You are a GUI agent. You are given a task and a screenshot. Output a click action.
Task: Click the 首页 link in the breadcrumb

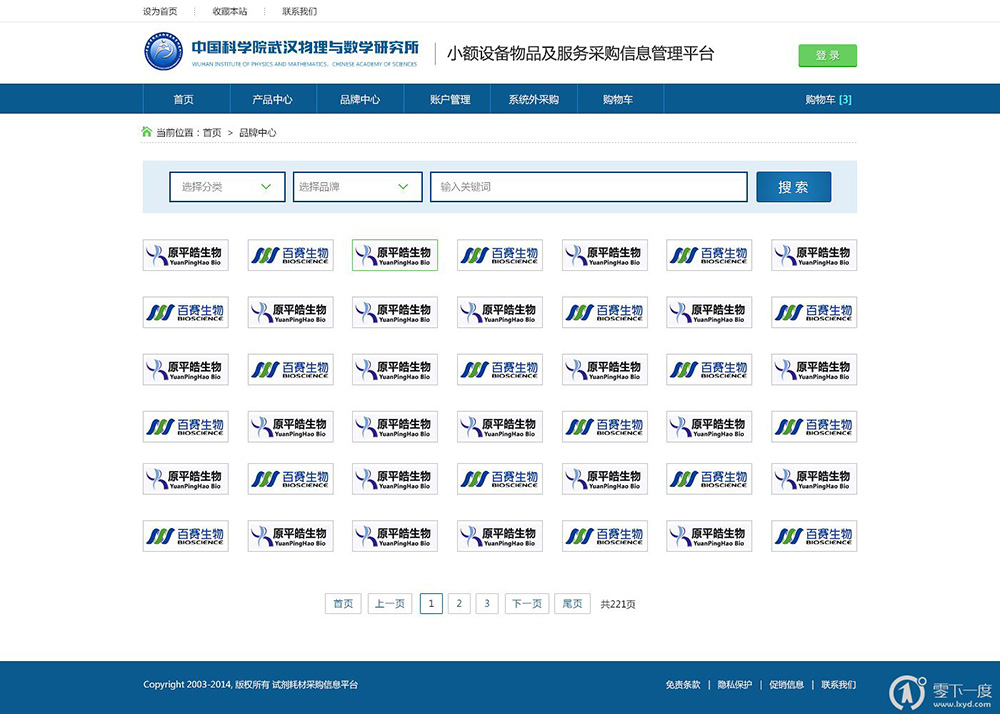tap(212, 133)
